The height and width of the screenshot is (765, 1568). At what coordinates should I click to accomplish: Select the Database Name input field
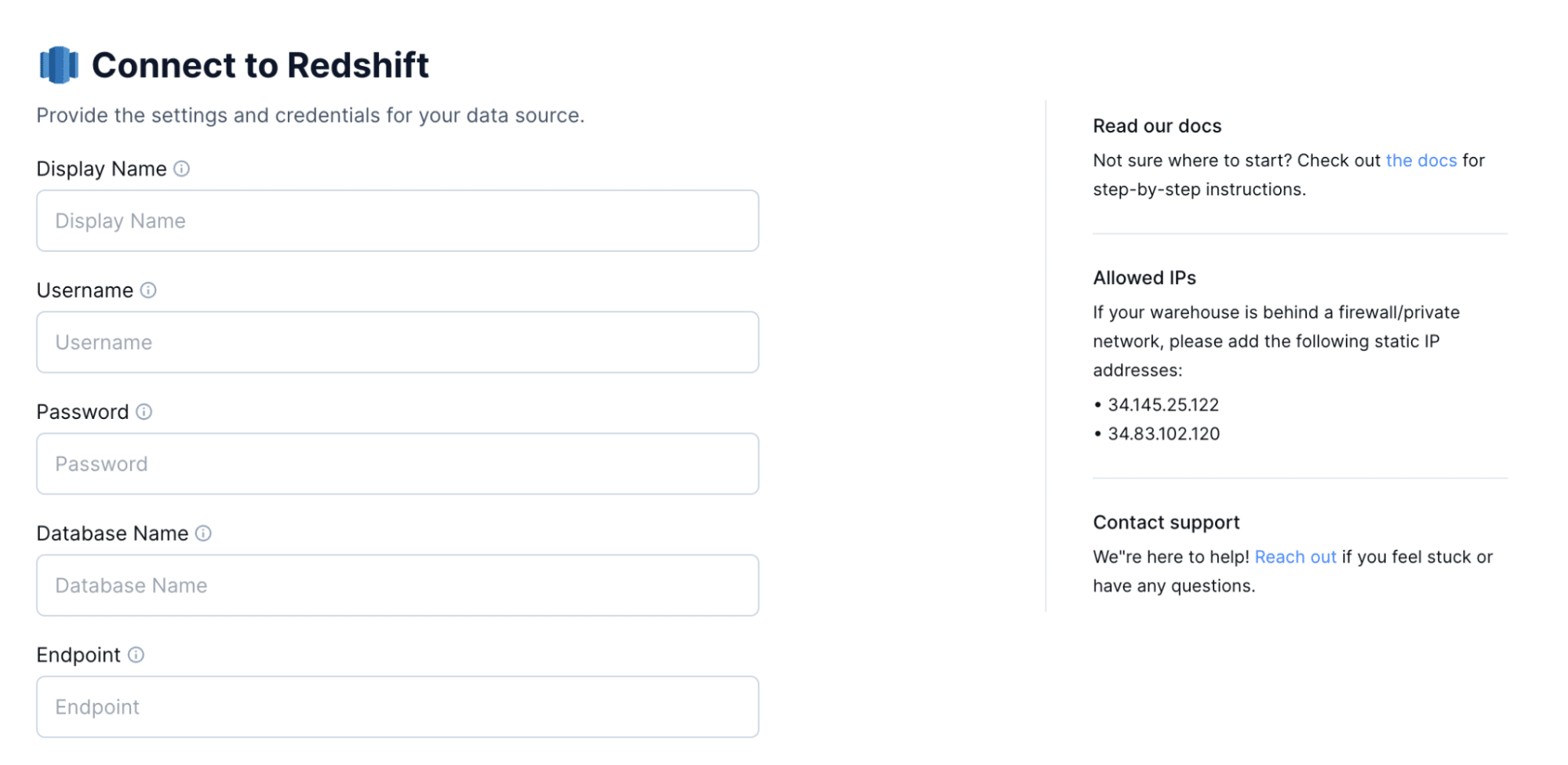[397, 585]
